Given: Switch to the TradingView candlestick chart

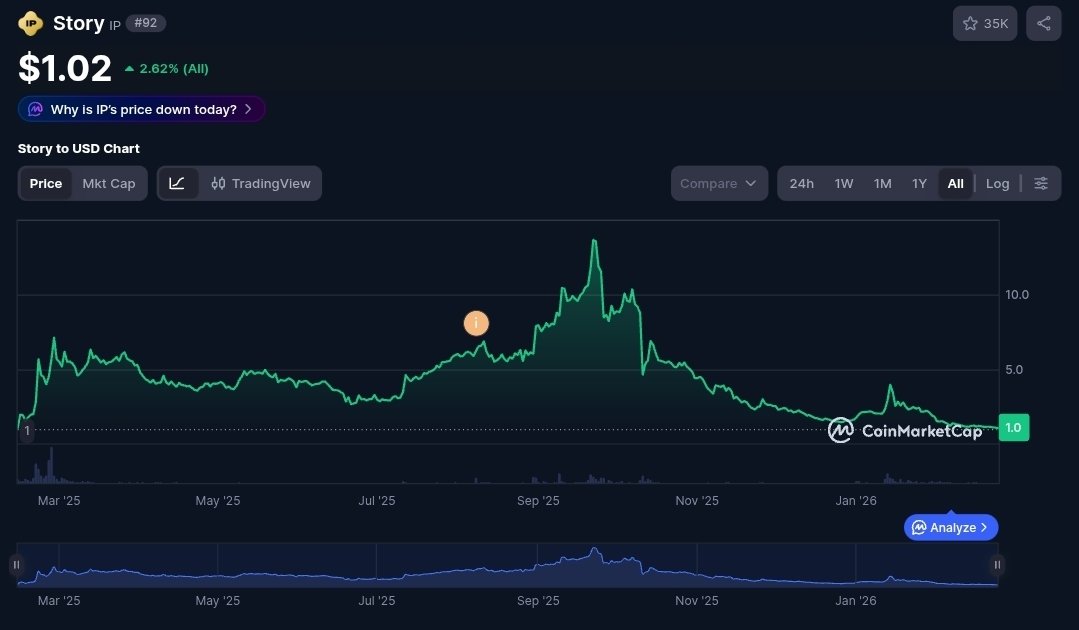Looking at the screenshot, I should [261, 184].
